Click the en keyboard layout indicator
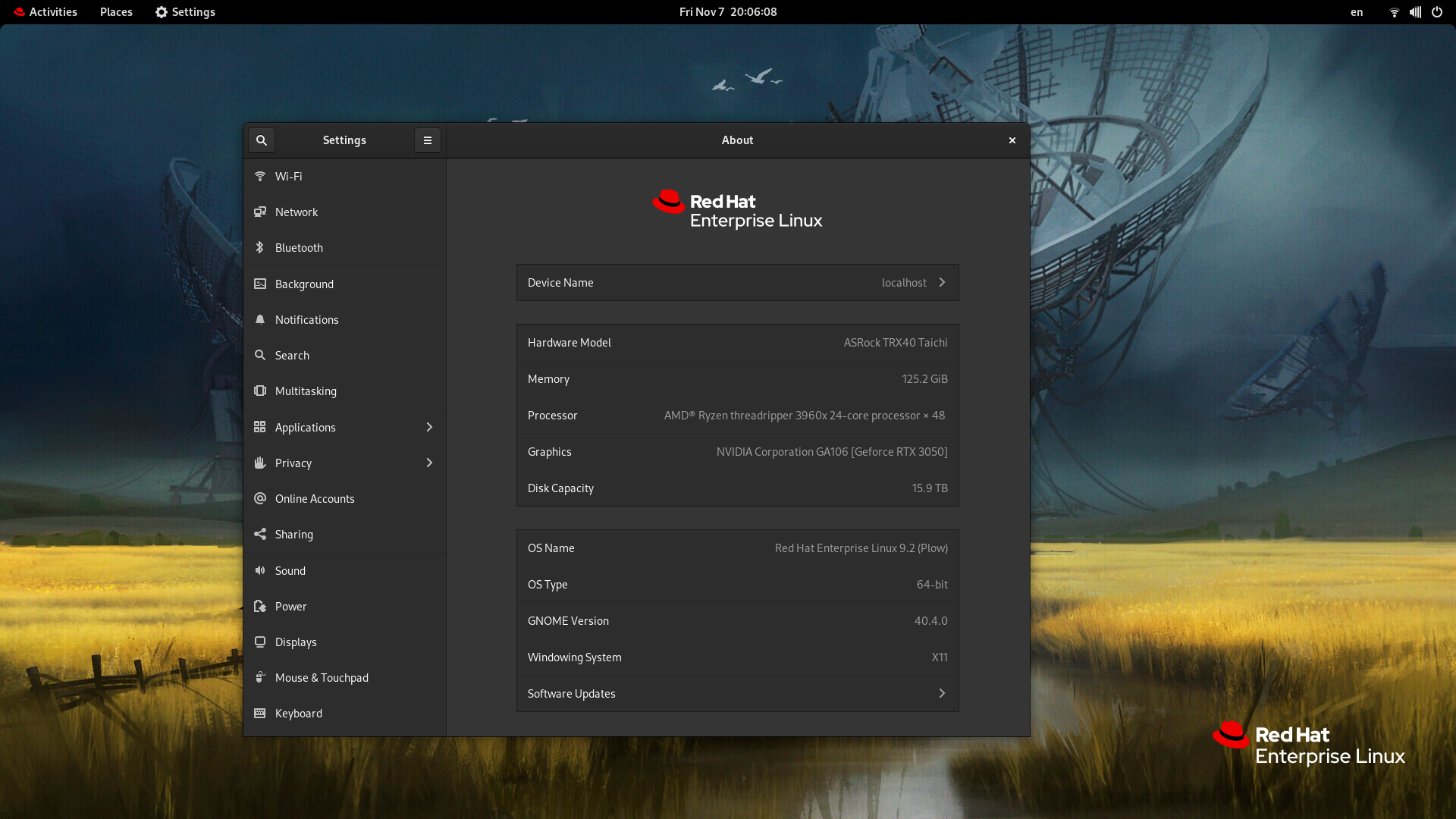The image size is (1456, 819). [x=1357, y=12]
